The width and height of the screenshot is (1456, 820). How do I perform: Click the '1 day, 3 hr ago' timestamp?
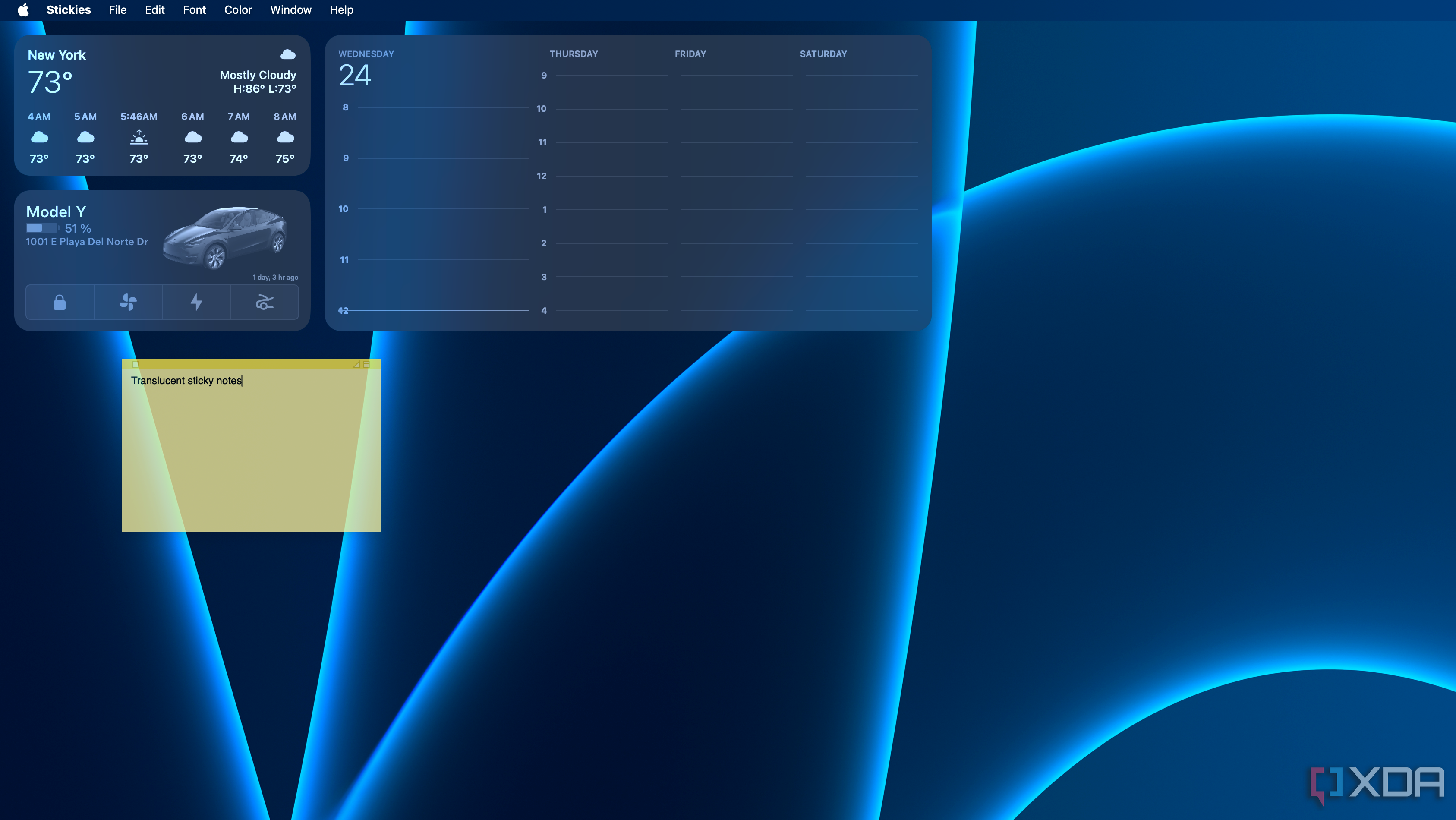(275, 278)
